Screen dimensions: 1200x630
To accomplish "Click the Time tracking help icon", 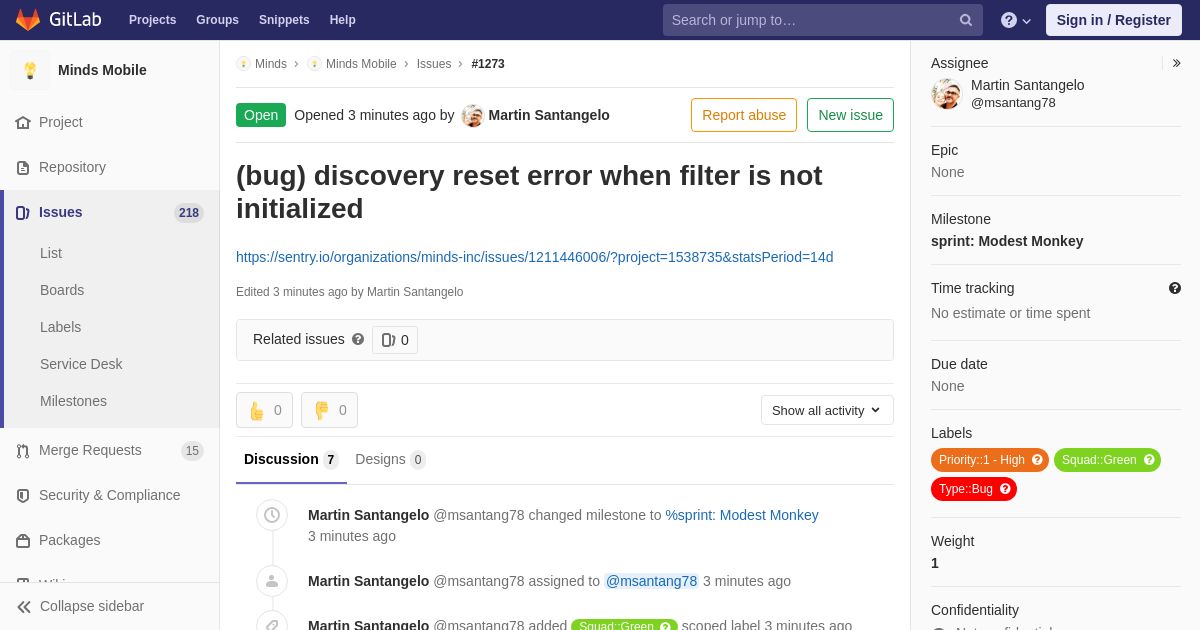I will [1175, 288].
